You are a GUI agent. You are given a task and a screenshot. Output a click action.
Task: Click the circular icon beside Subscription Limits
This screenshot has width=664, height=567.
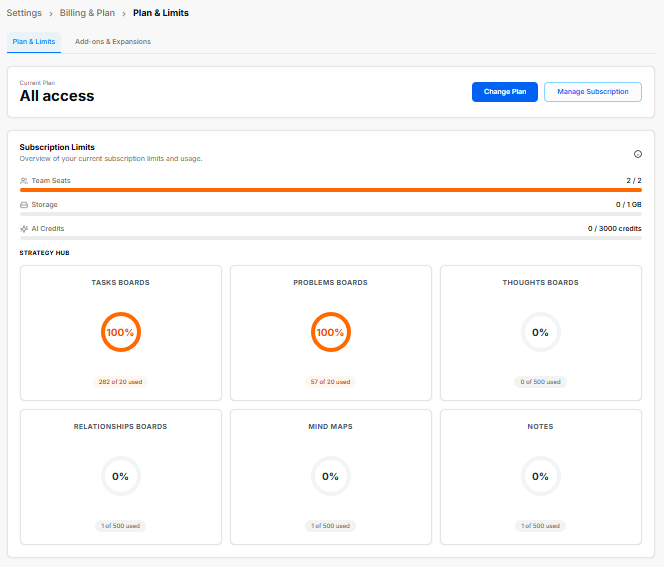(638, 154)
